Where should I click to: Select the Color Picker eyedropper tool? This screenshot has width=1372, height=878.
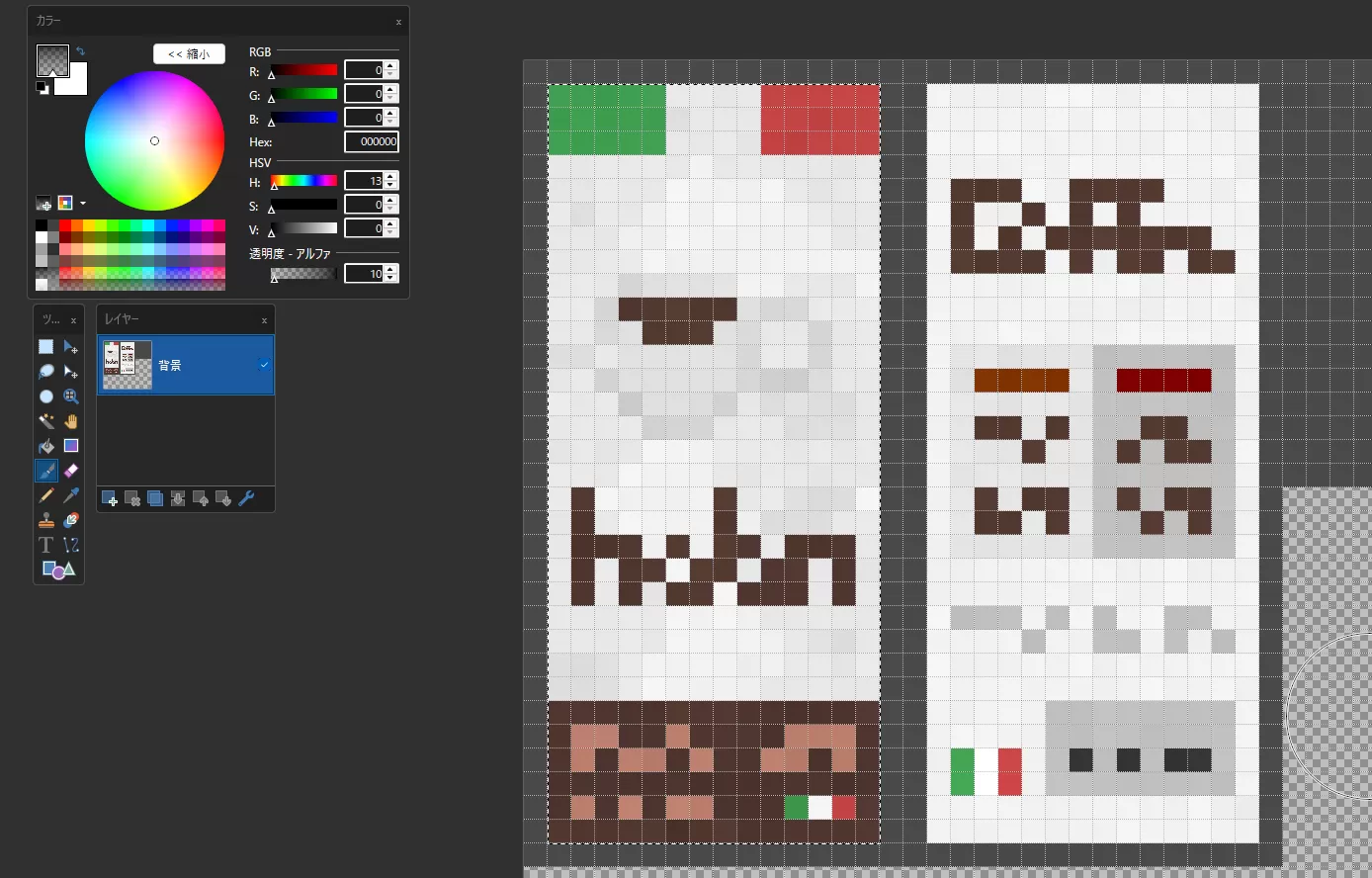point(71,495)
